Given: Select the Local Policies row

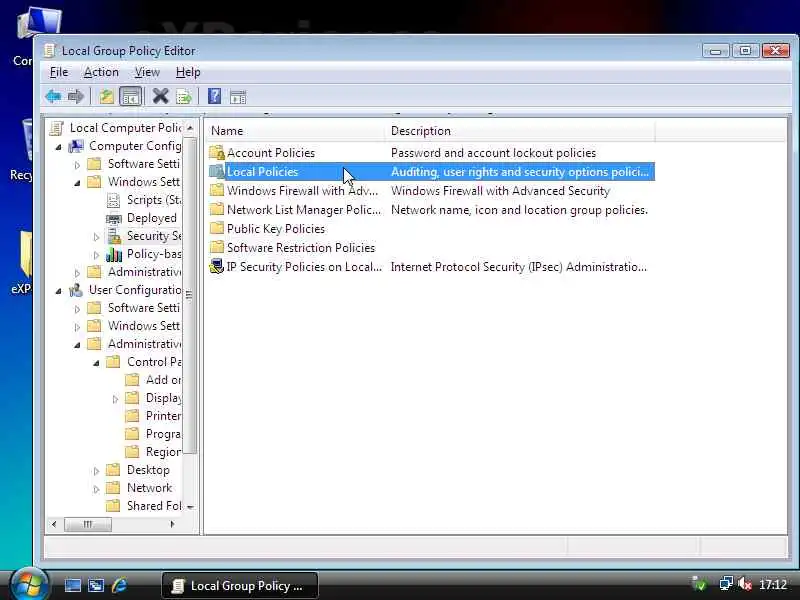Looking at the screenshot, I should [431, 172].
